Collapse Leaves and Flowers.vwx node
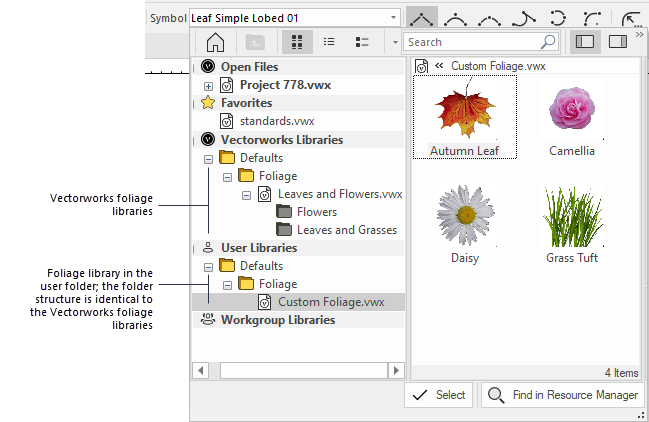Screen dimensions: 649x422 [246, 195]
